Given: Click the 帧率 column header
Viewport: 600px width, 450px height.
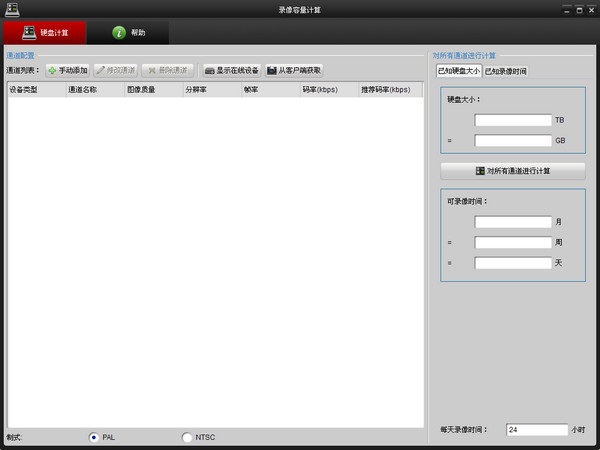Looking at the screenshot, I should pyautogui.click(x=271, y=90).
